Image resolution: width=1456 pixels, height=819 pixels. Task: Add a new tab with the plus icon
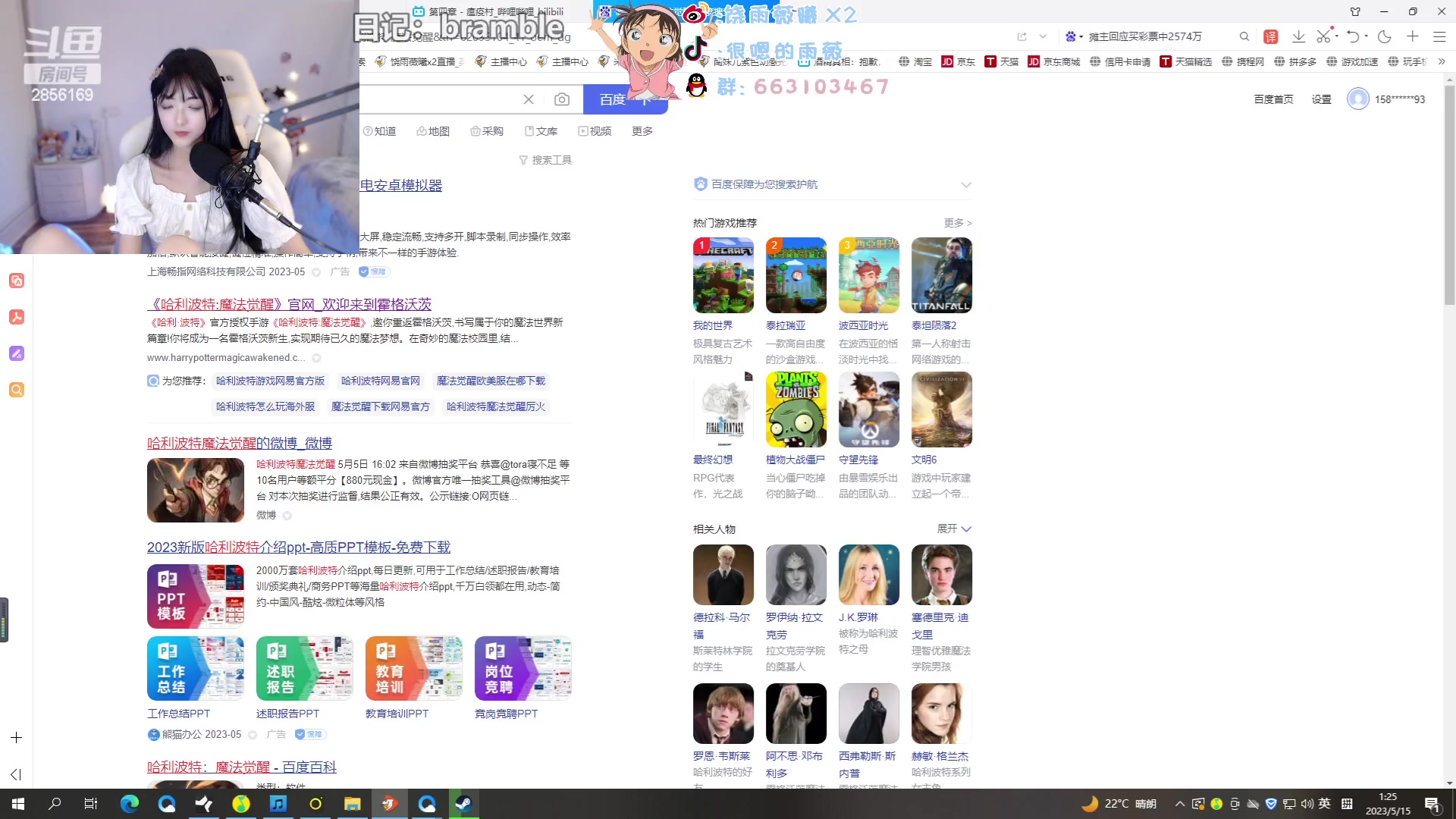[1412, 36]
